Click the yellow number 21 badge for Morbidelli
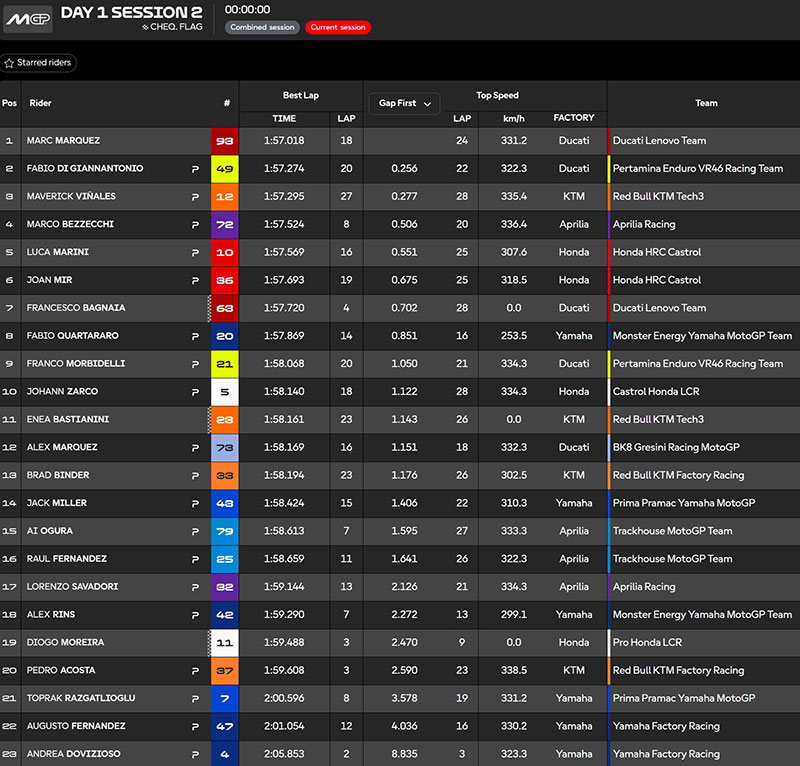Viewport: 800px width, 766px height. 224,364
